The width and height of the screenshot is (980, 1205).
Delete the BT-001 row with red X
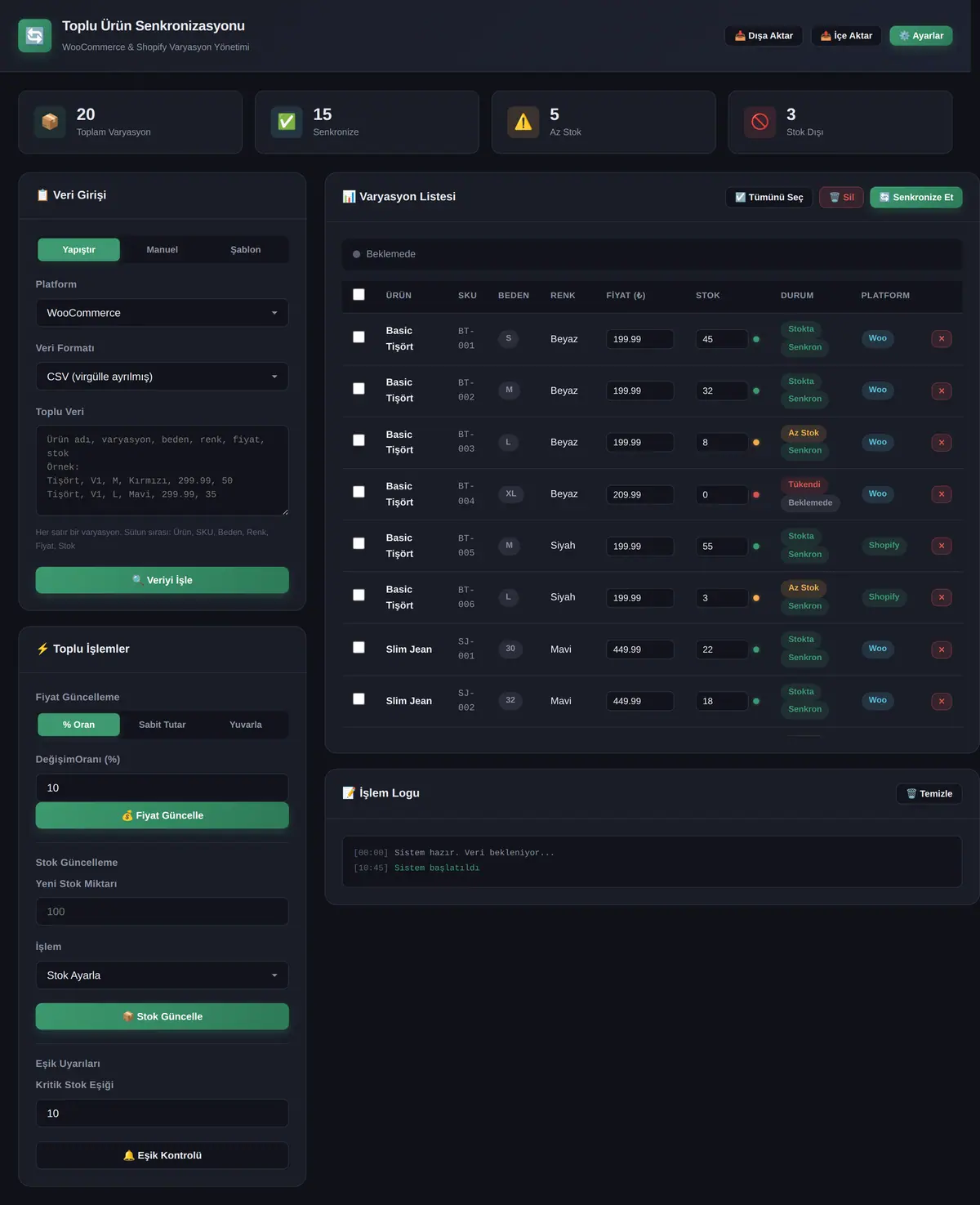tap(942, 338)
